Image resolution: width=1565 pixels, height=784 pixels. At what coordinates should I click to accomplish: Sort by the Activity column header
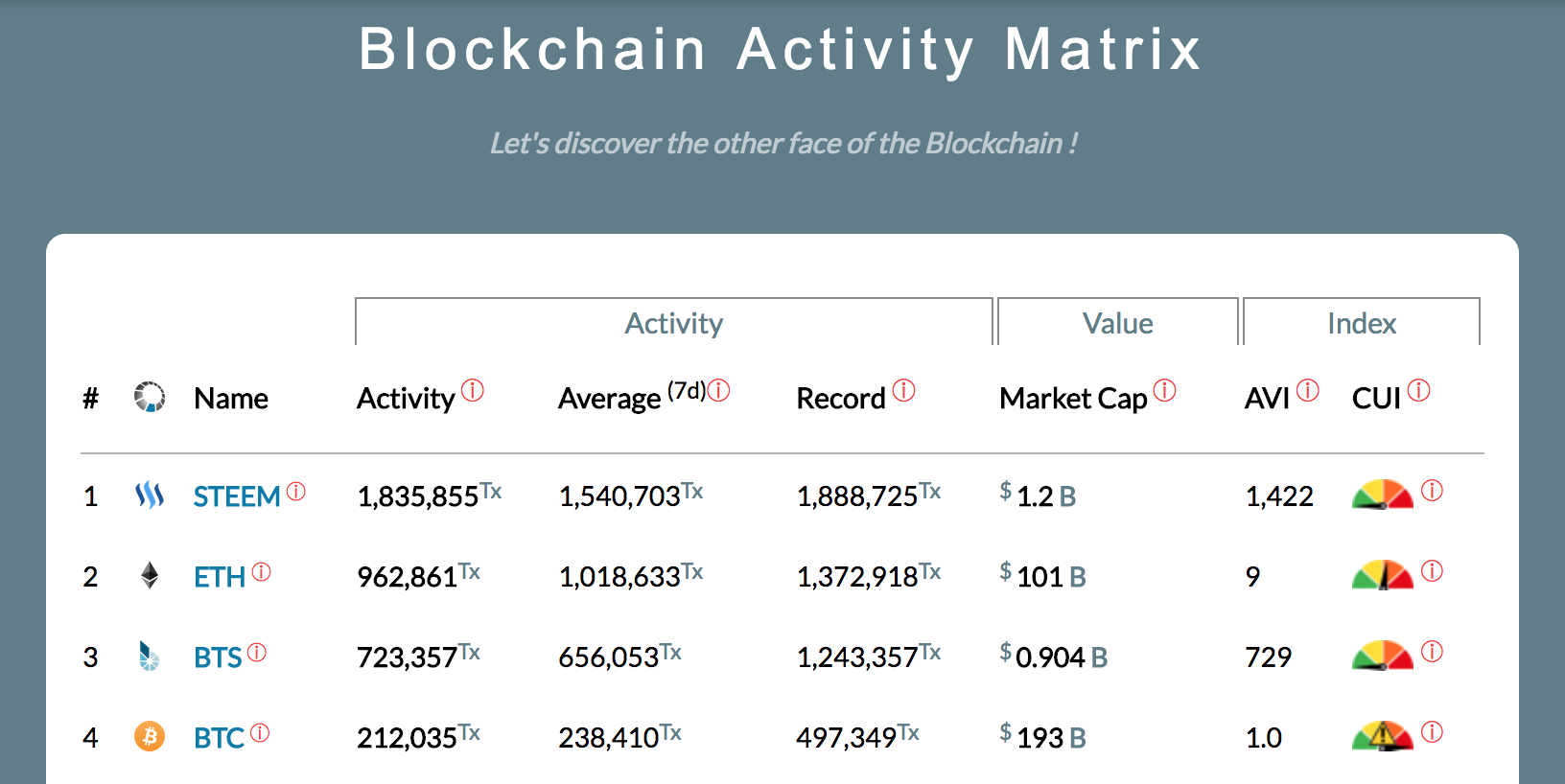tap(406, 399)
